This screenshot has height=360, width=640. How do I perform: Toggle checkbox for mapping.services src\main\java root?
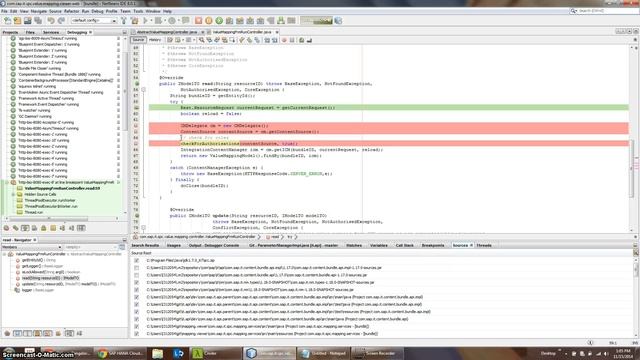[x=137, y=327]
